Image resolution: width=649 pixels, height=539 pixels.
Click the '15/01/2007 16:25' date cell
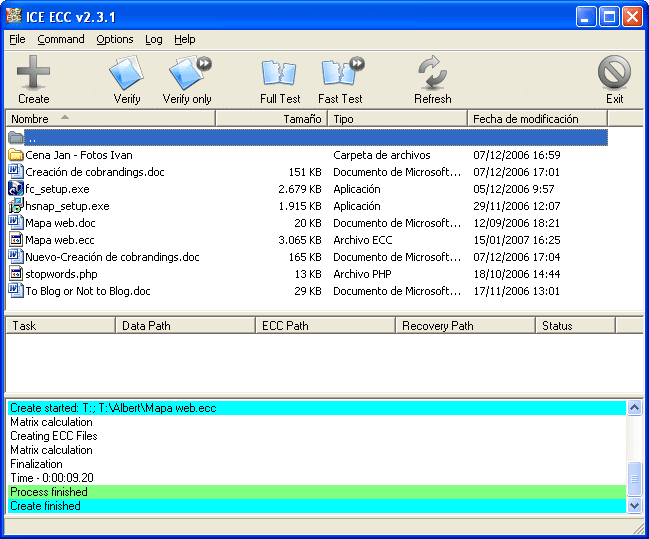click(517, 240)
